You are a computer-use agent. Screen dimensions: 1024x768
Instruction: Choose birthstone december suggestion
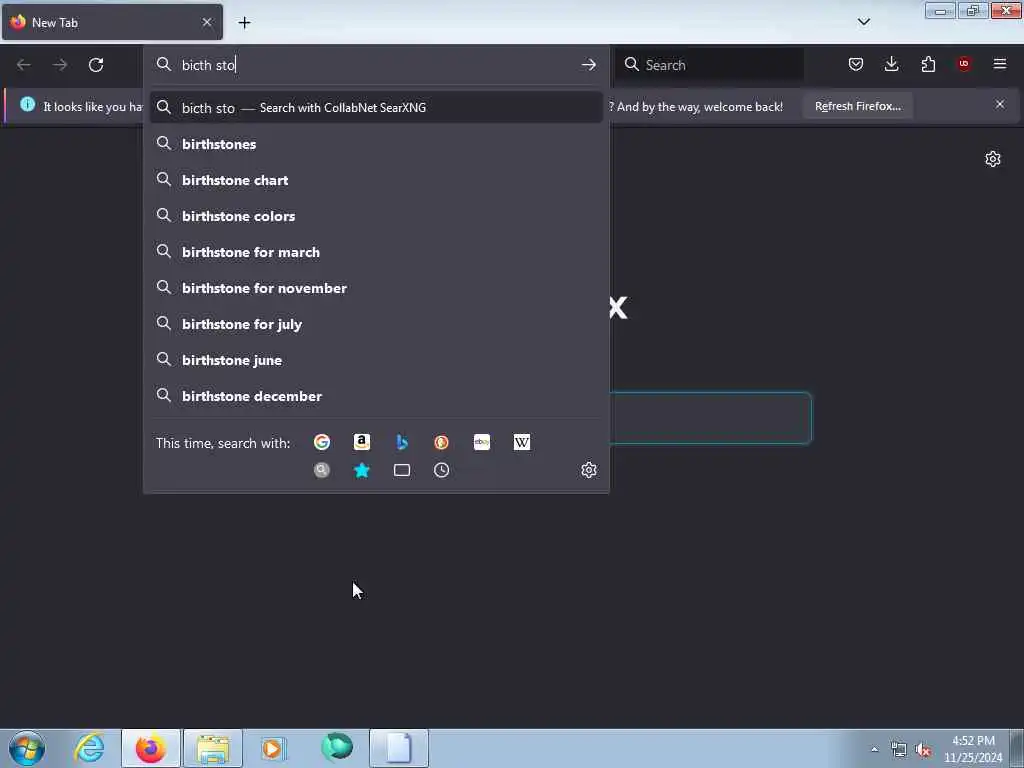pos(376,396)
